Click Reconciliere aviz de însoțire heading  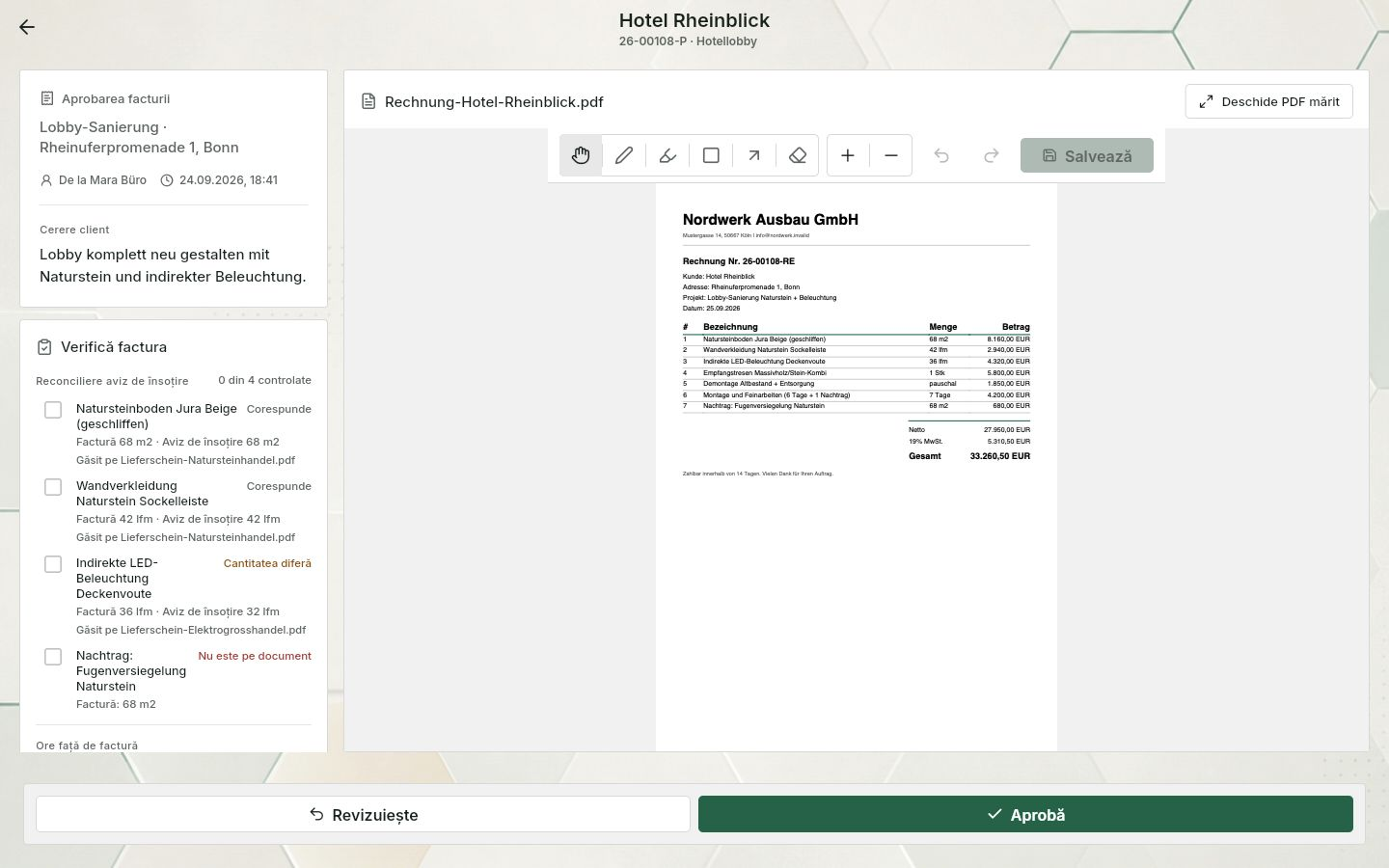click(112, 381)
